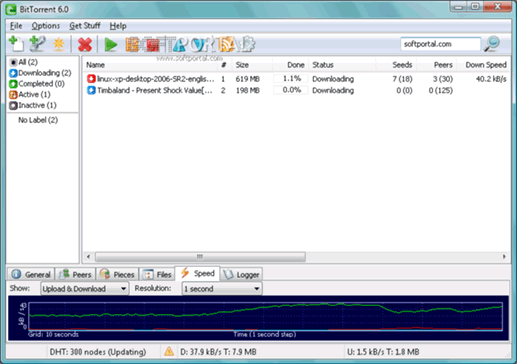
Task: Pause the torrent using the orange pause icon
Action: click(x=132, y=44)
